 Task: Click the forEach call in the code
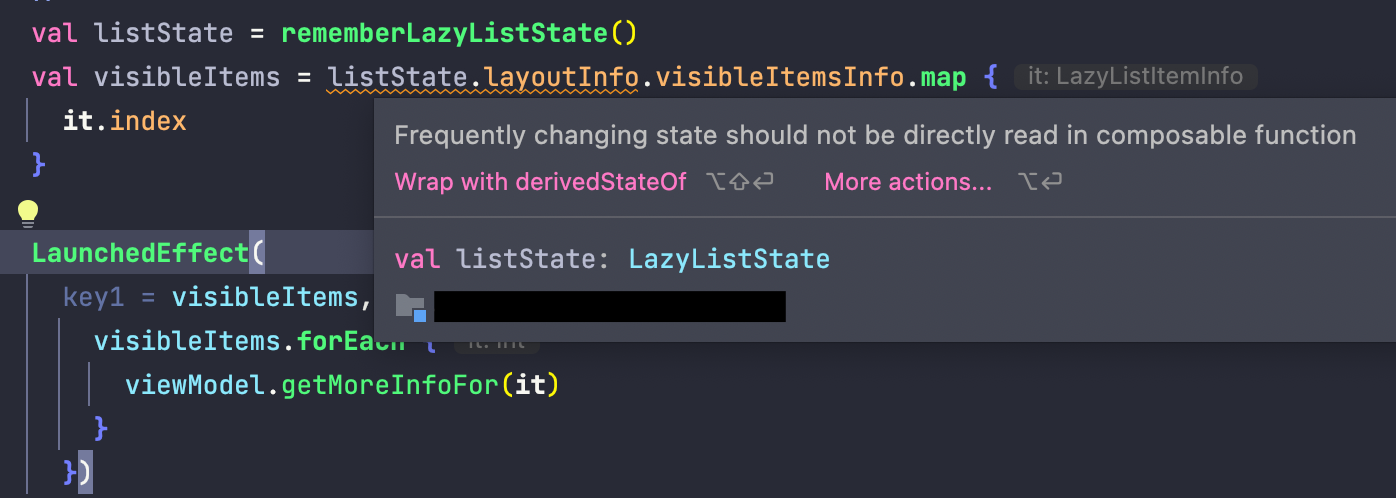[x=350, y=341]
